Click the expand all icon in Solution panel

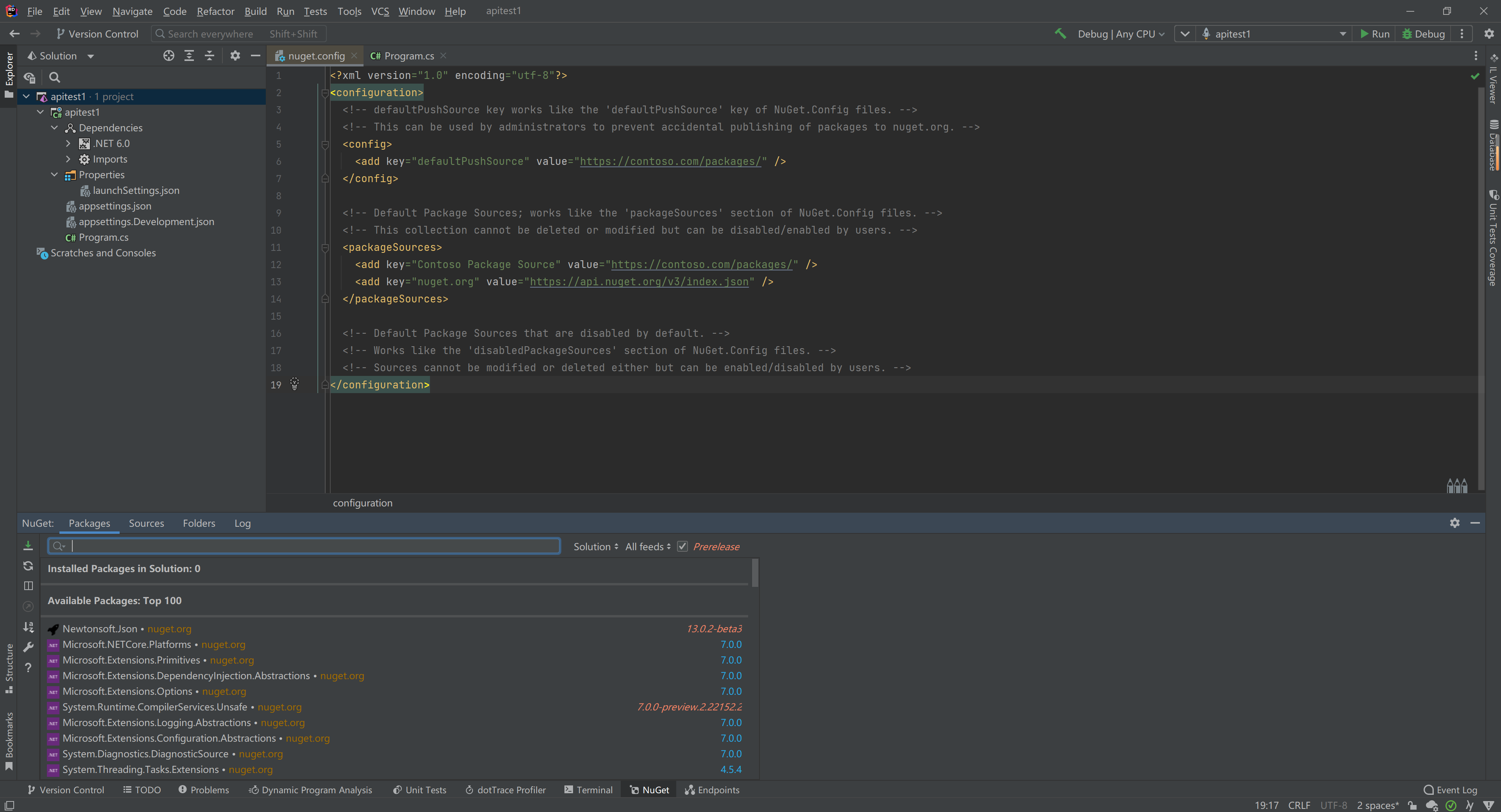click(189, 56)
